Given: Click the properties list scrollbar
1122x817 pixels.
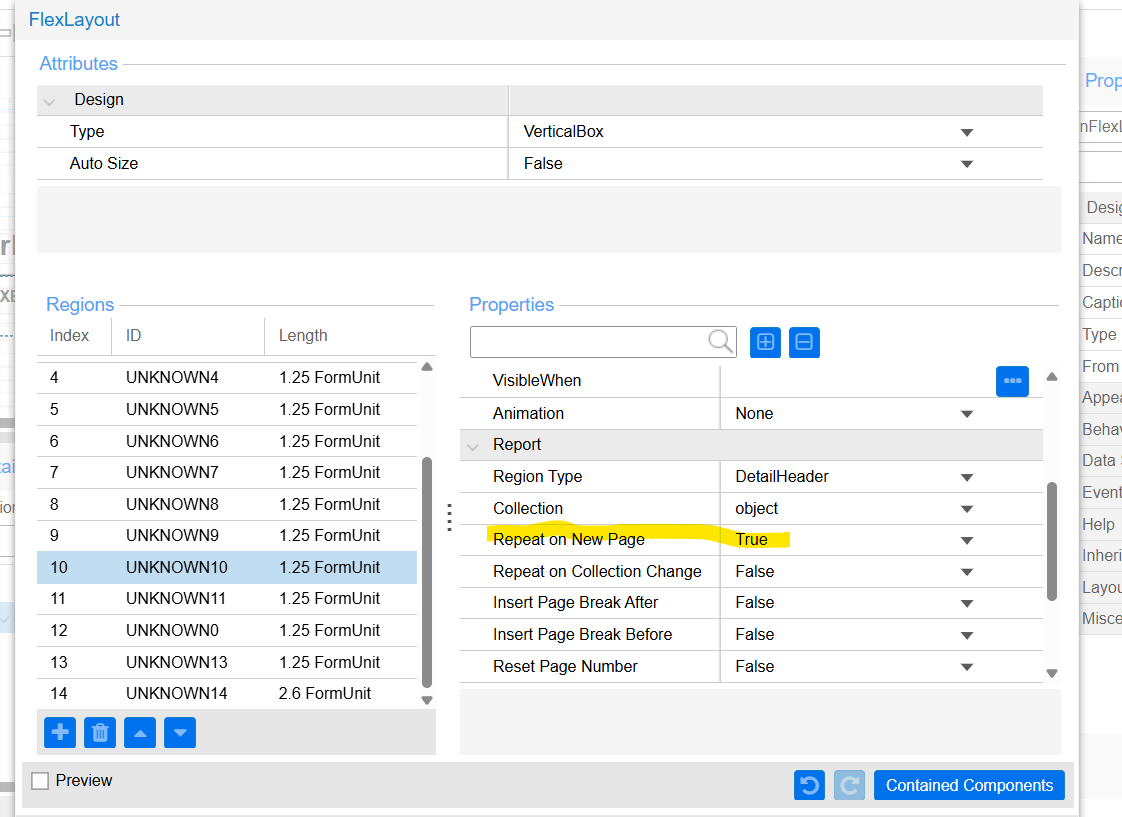Looking at the screenshot, I should [1052, 542].
